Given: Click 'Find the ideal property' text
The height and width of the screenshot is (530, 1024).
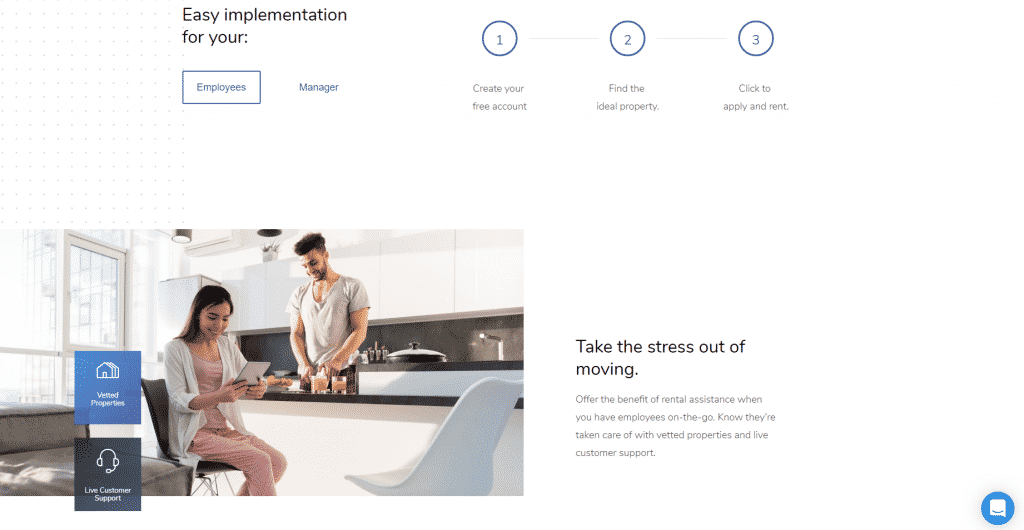Looking at the screenshot, I should [x=628, y=97].
